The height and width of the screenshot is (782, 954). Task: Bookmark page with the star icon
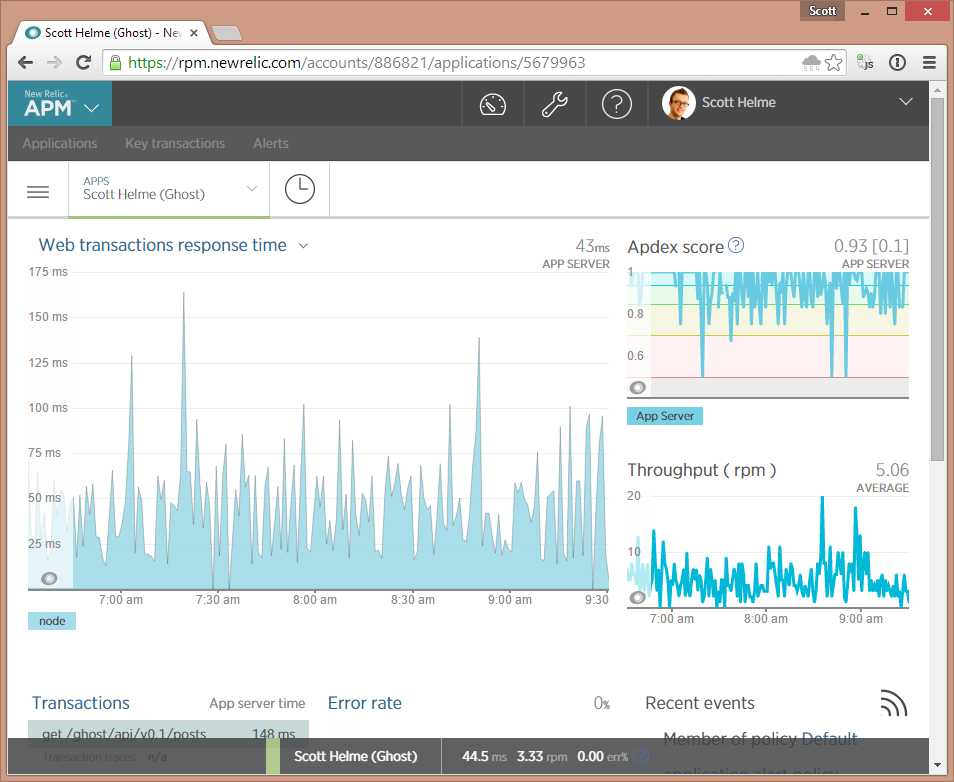click(833, 62)
